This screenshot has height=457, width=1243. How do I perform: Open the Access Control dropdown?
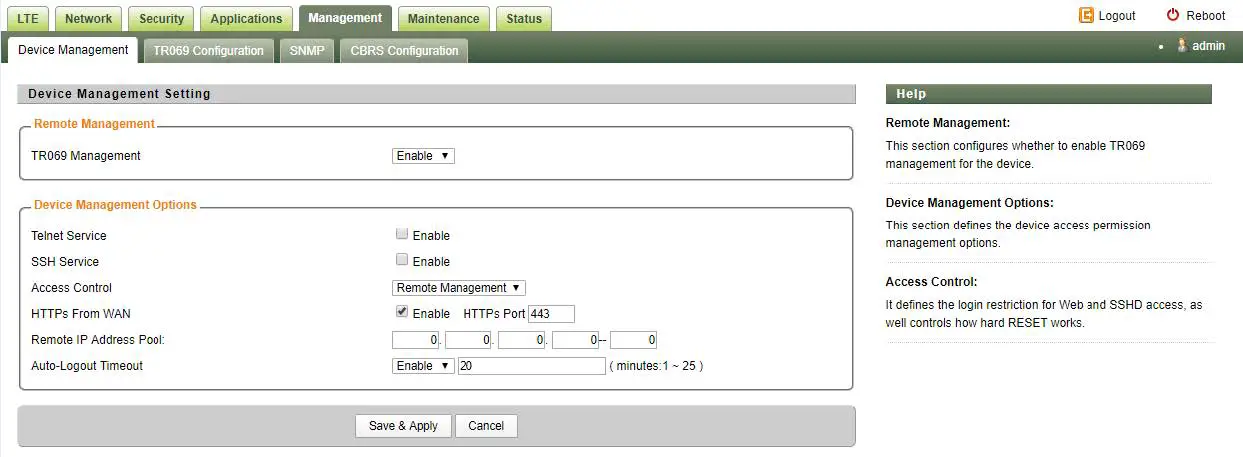pyautogui.click(x=459, y=288)
